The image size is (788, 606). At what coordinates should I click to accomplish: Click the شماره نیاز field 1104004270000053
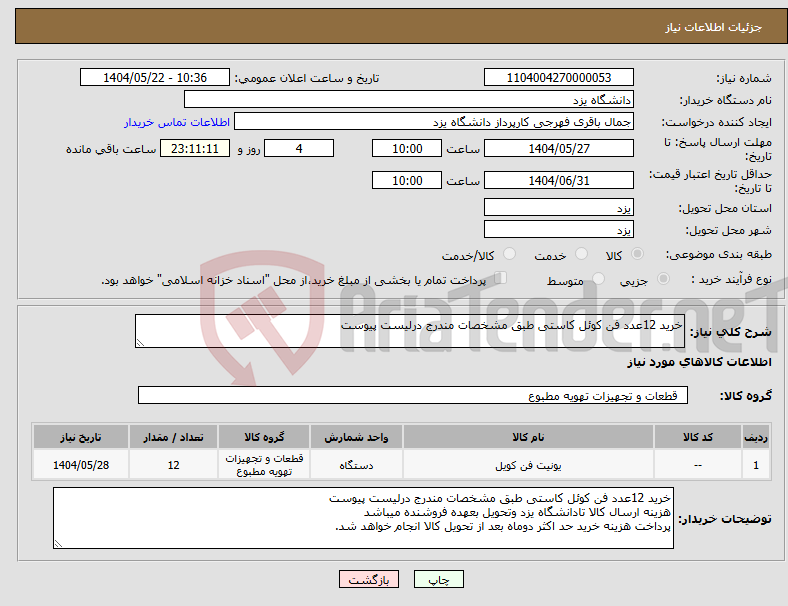click(x=559, y=77)
